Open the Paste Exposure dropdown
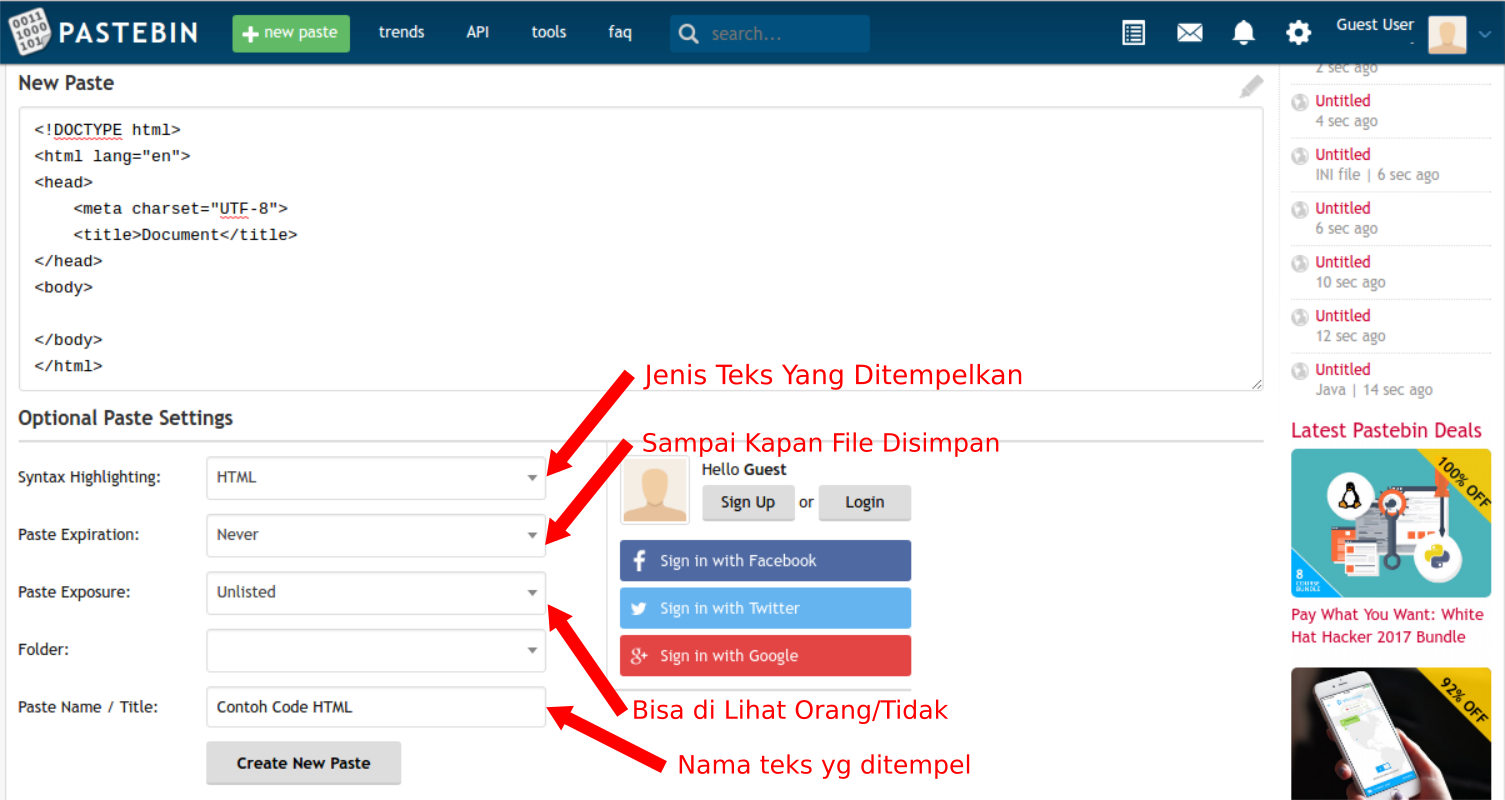Image resolution: width=1505 pixels, height=800 pixels. pos(376,592)
